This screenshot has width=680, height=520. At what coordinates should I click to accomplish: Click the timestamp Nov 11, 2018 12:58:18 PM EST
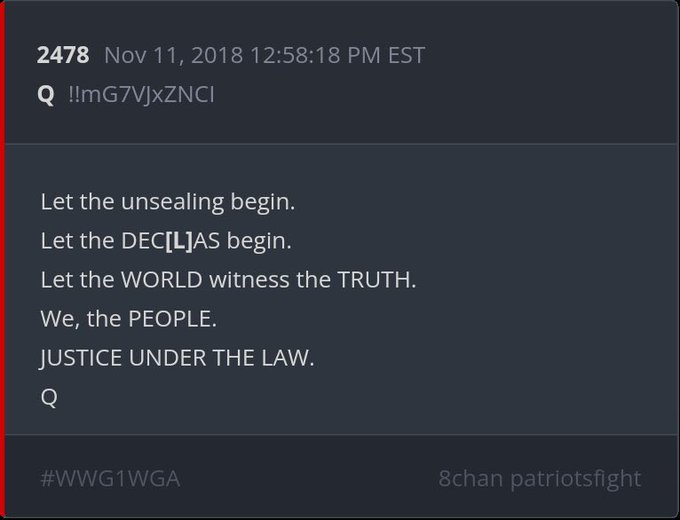tap(264, 56)
